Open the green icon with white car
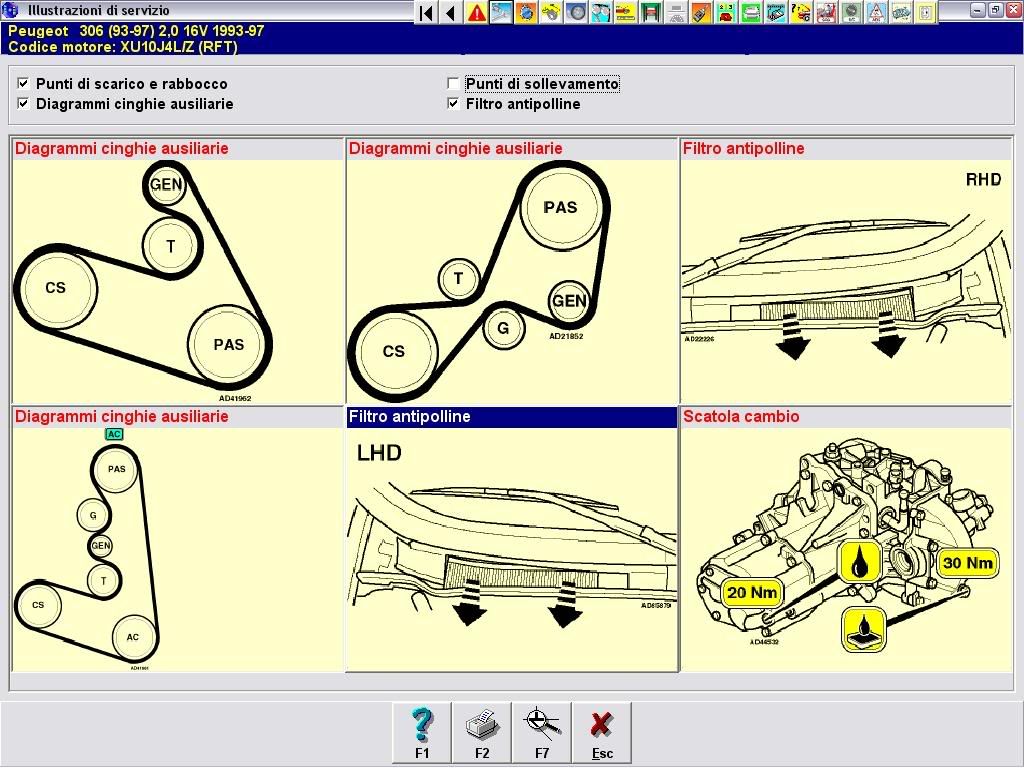 click(x=751, y=12)
